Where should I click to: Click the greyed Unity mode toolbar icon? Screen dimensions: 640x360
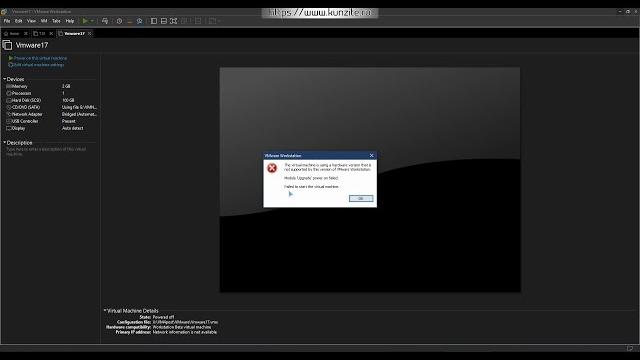coord(184,21)
